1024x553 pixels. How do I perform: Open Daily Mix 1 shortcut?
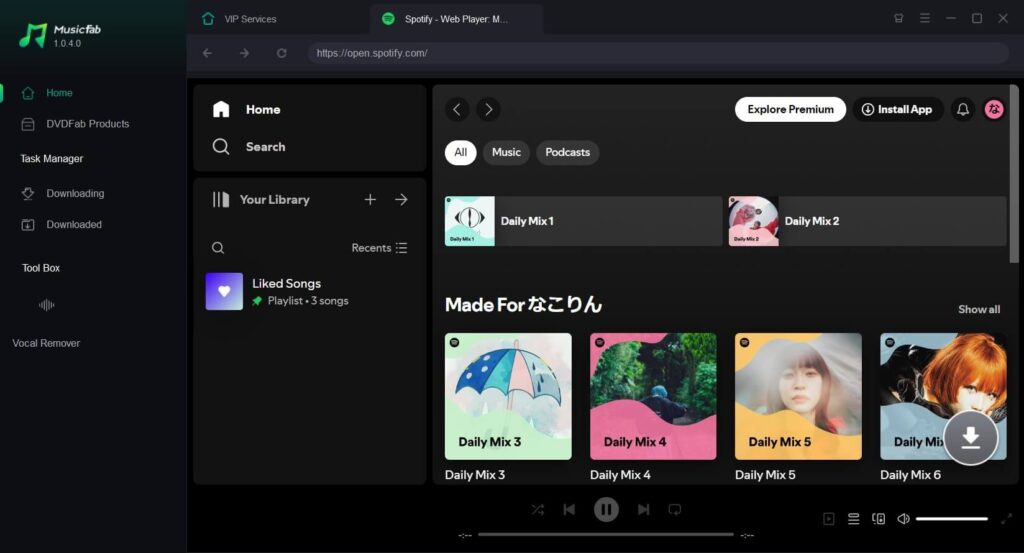coord(583,221)
